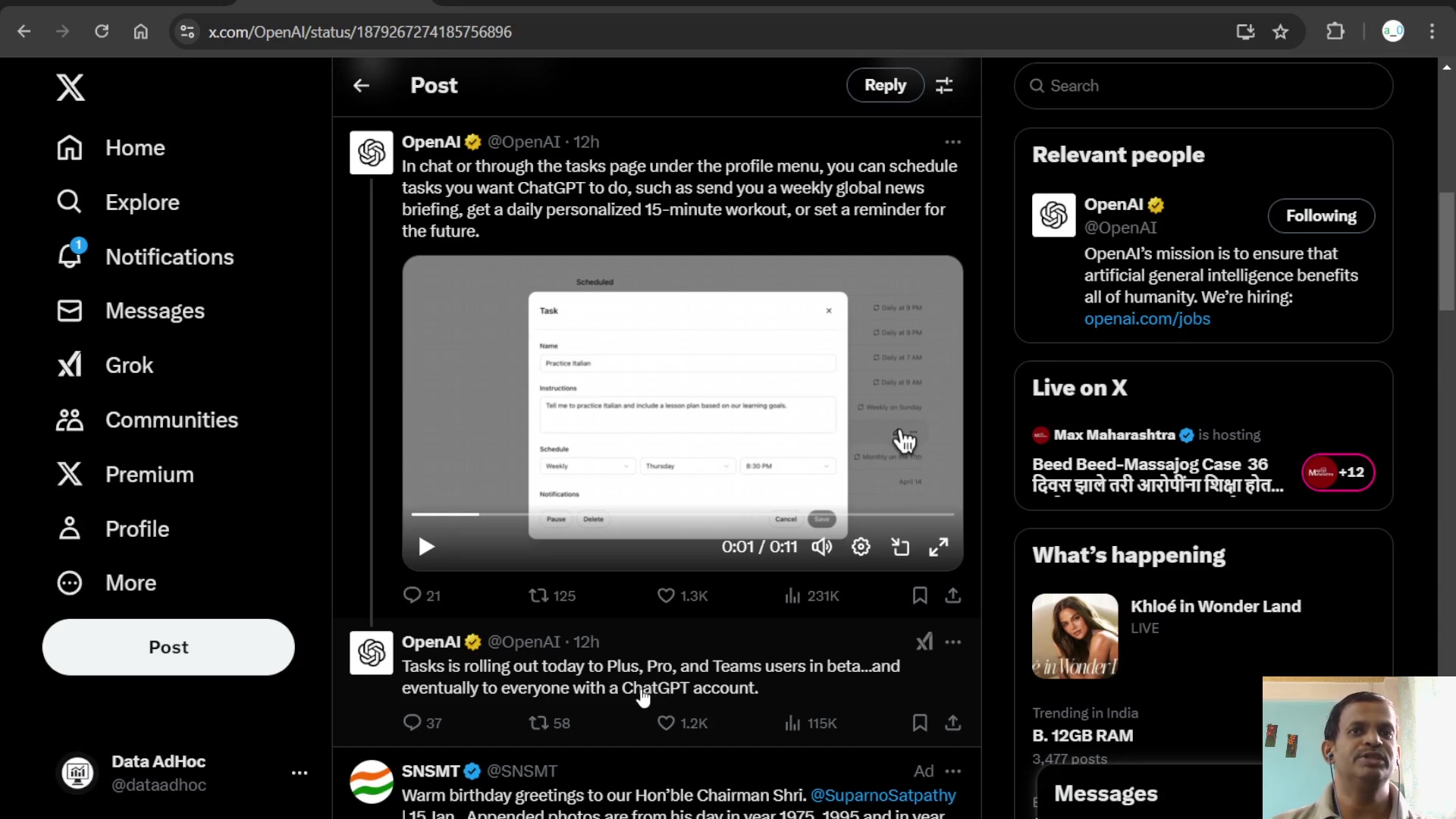Bookmark this page with star icon
1456x819 pixels.
1281,32
